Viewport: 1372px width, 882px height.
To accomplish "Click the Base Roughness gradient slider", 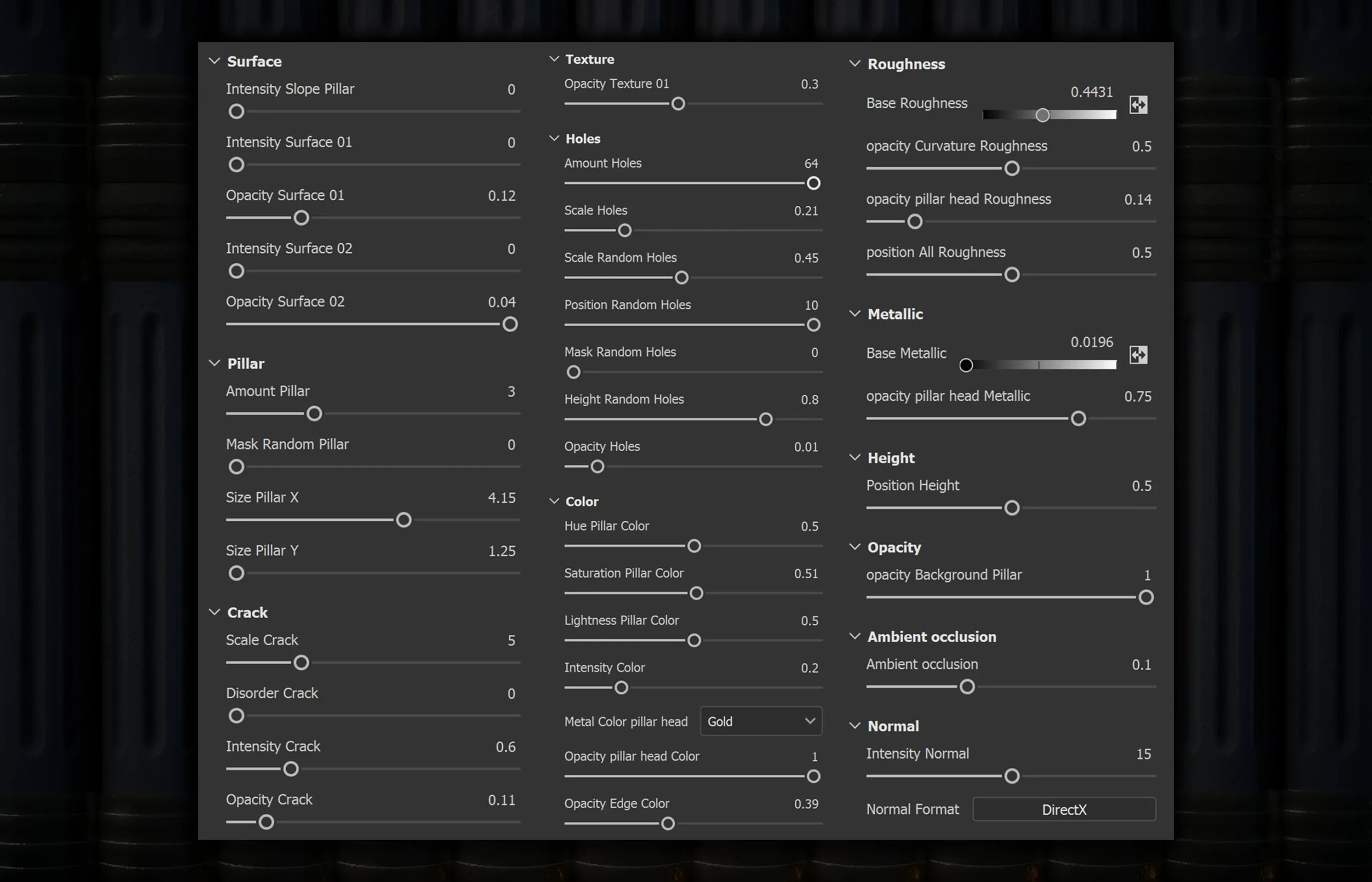I will tap(1048, 115).
